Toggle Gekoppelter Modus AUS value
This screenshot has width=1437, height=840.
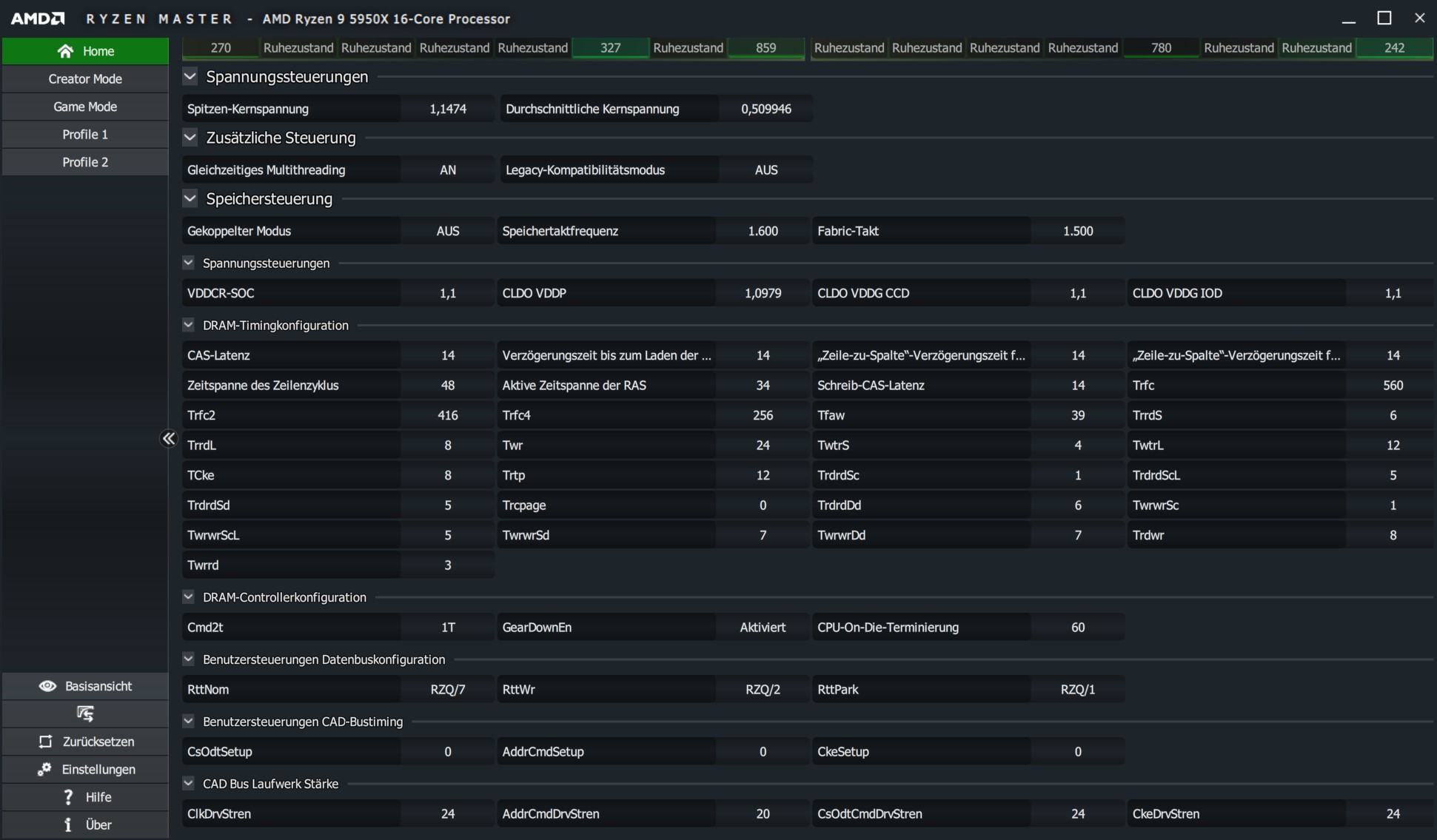coord(448,231)
